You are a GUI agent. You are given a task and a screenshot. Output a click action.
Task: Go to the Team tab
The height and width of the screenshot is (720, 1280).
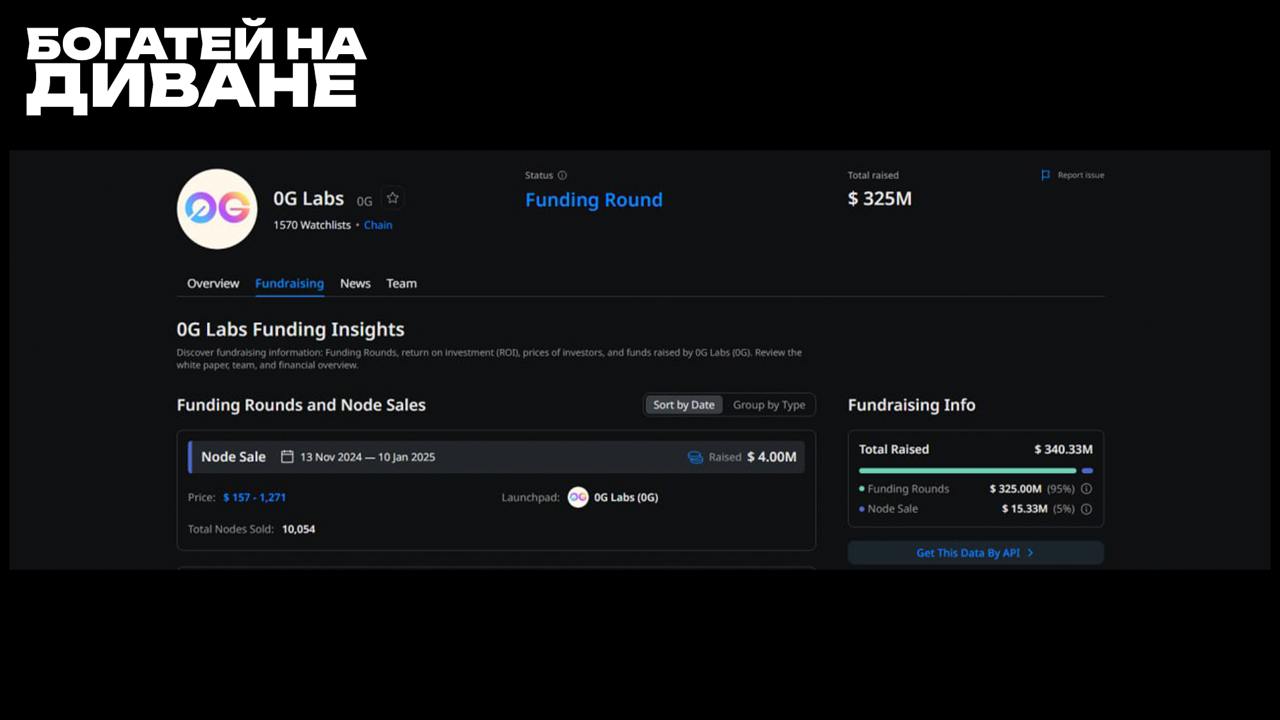click(401, 283)
